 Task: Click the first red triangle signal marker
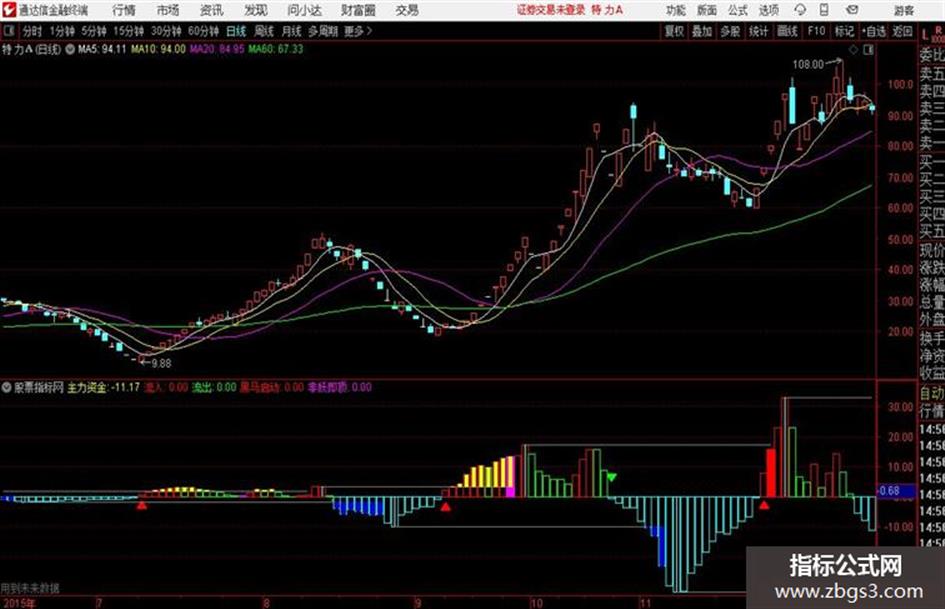pos(142,505)
